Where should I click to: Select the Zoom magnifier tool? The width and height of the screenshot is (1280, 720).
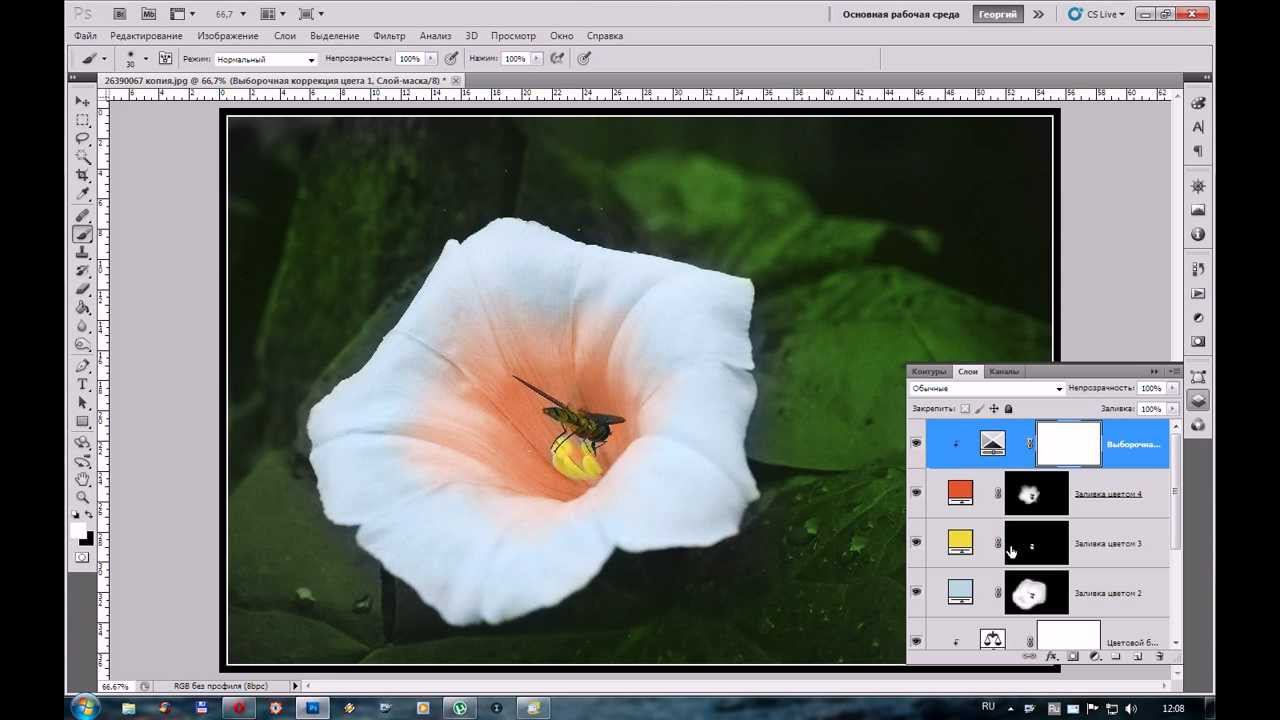tap(83, 497)
